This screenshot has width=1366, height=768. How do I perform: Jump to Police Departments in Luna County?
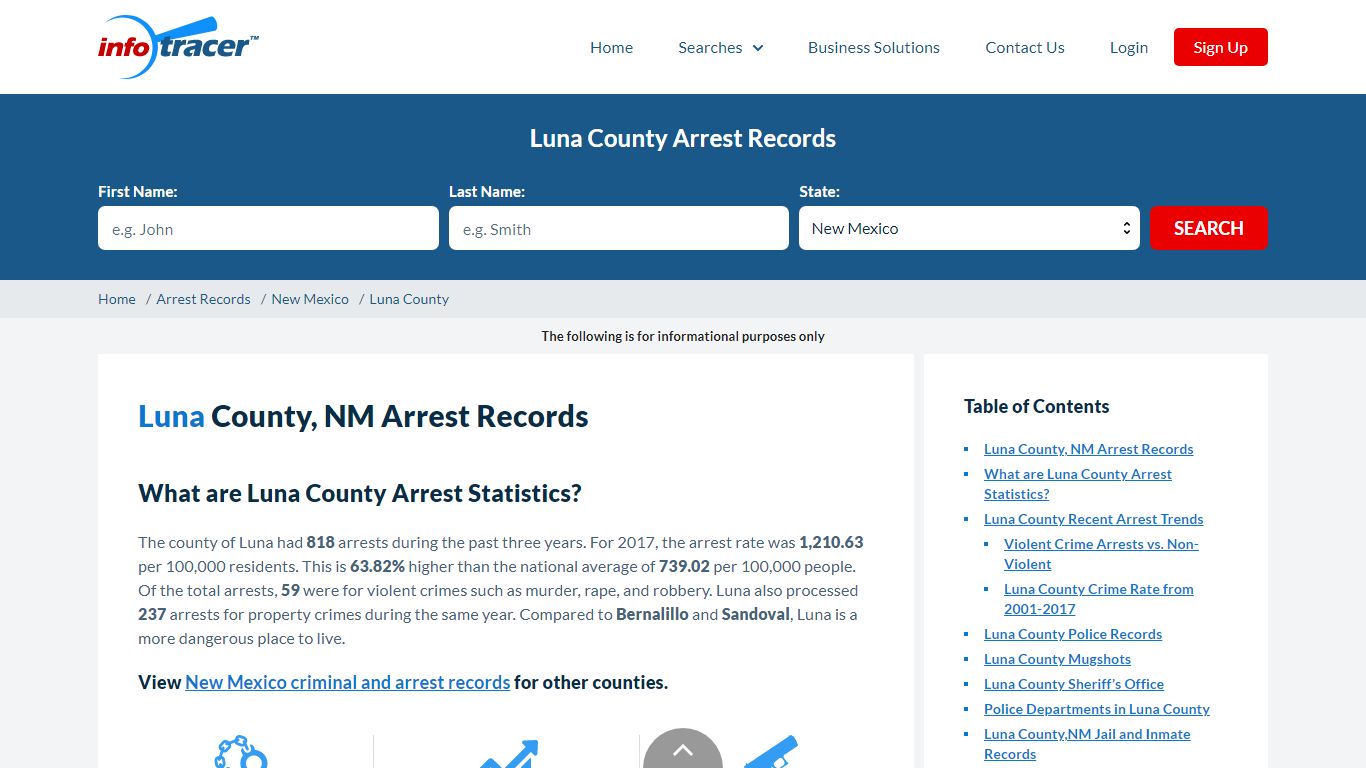coord(1097,709)
